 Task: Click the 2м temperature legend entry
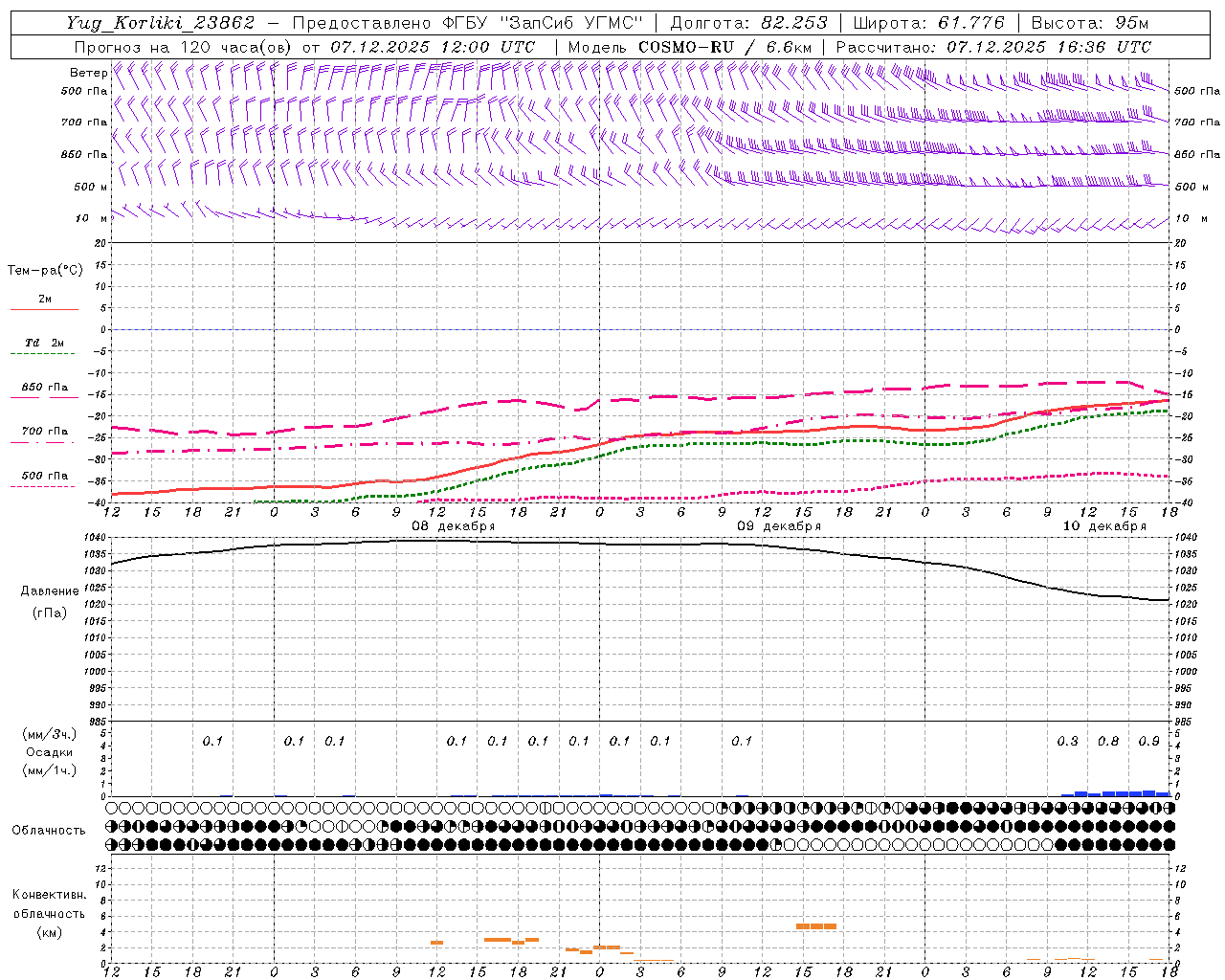[45, 299]
